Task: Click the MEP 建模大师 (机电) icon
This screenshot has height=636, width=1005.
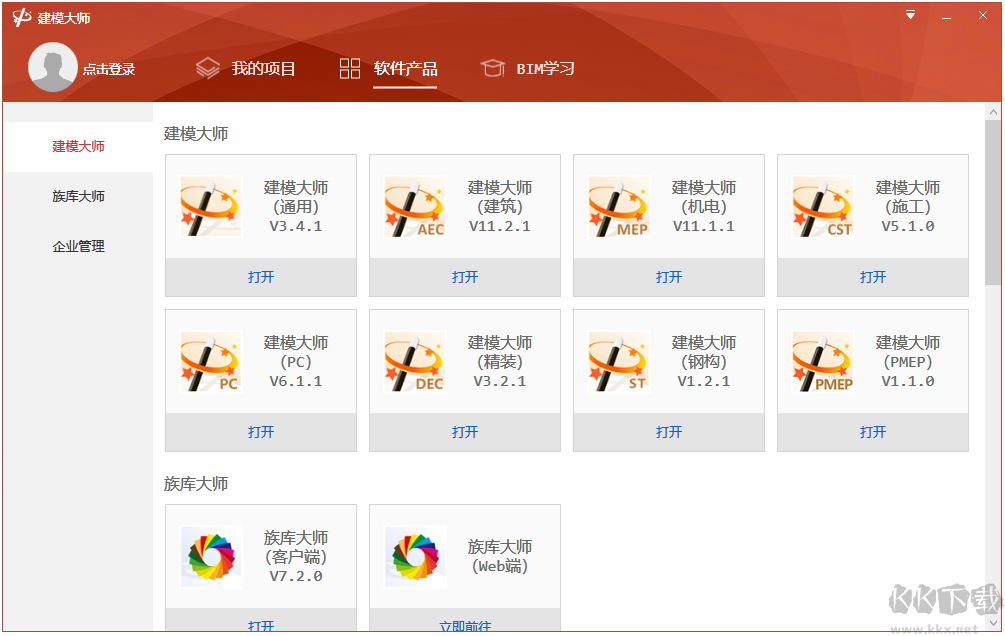Action: pos(619,207)
